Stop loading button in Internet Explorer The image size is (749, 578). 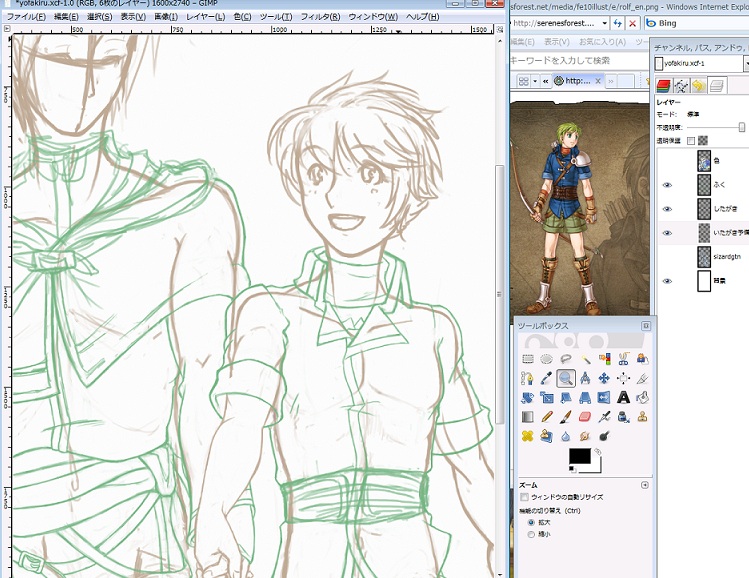coord(632,23)
